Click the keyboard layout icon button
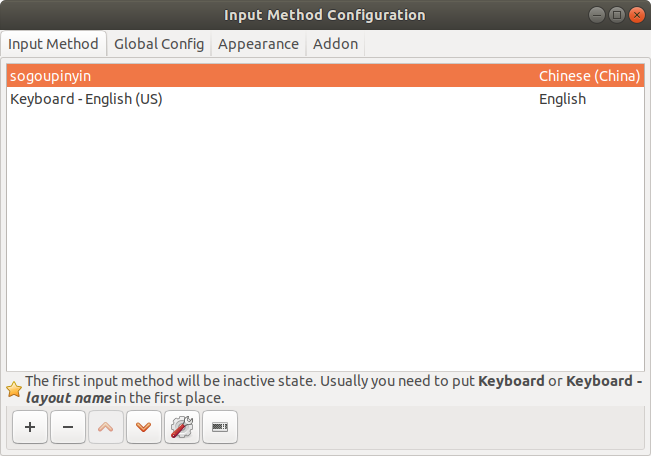 pos(220,427)
